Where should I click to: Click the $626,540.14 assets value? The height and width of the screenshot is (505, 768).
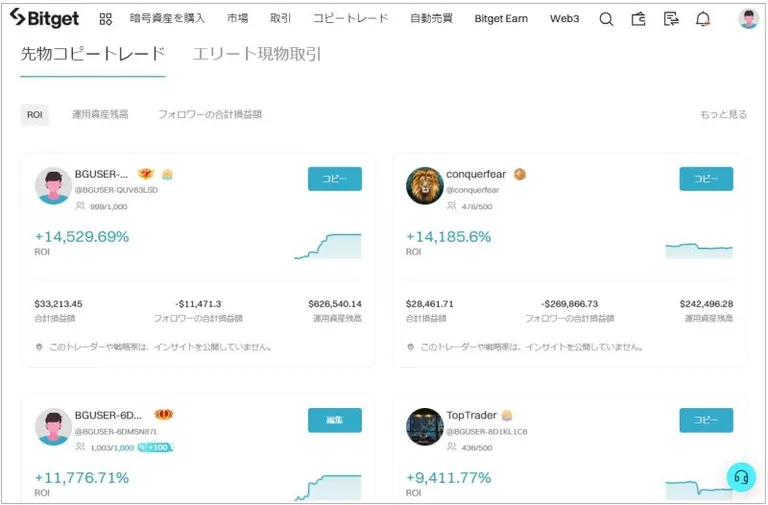(335, 304)
